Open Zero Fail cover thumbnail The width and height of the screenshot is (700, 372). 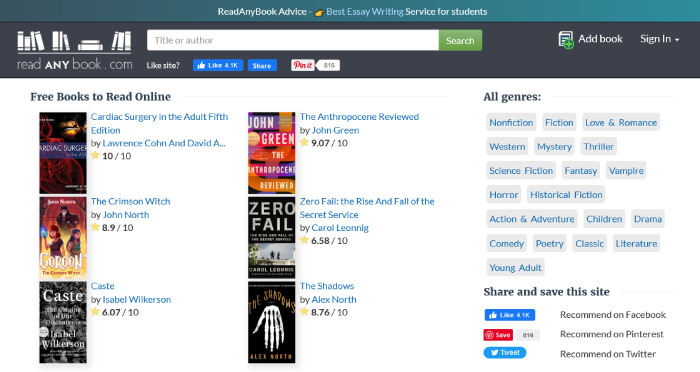click(271, 237)
